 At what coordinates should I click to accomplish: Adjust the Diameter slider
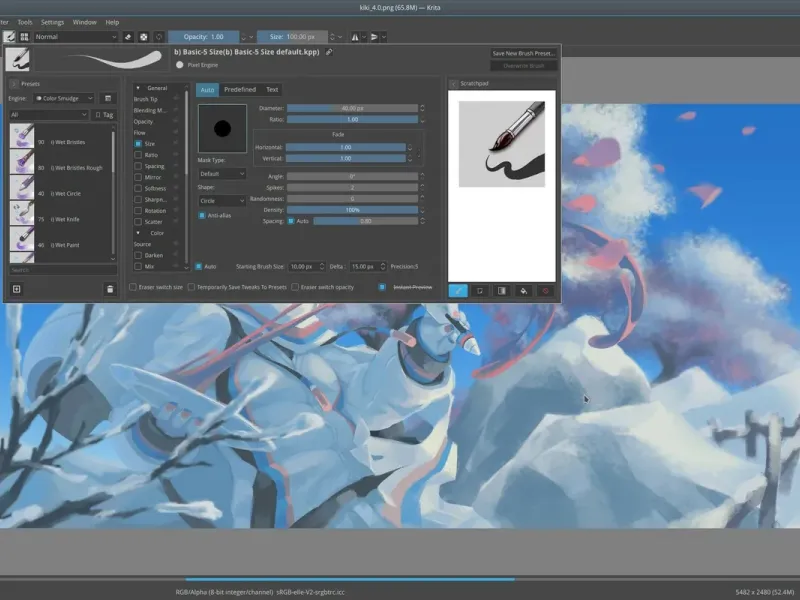click(x=350, y=108)
